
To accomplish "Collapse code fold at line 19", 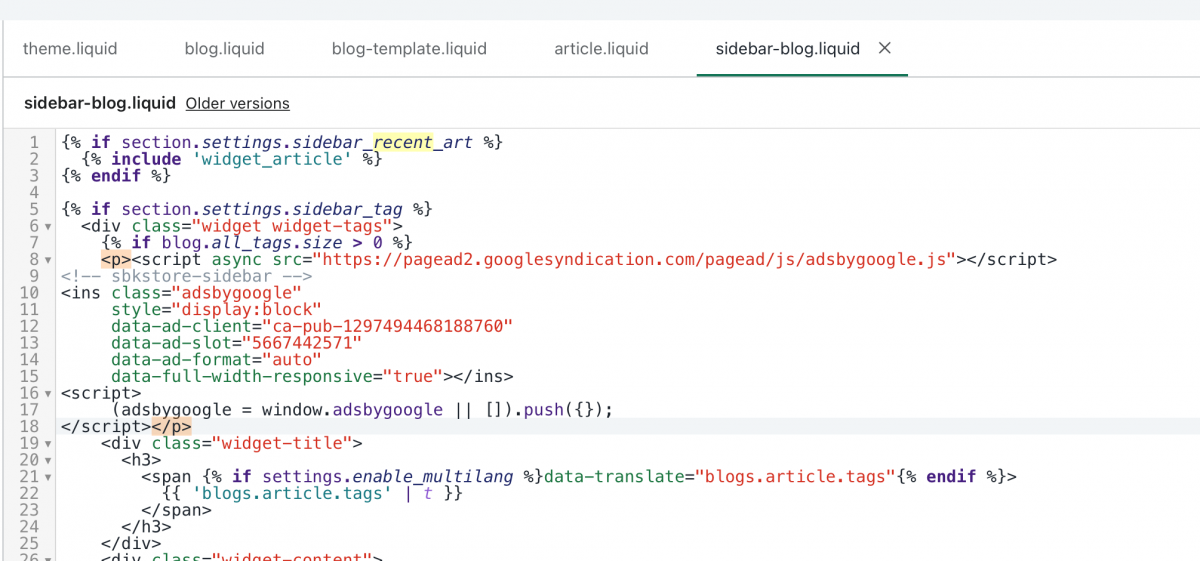I will (48, 443).
